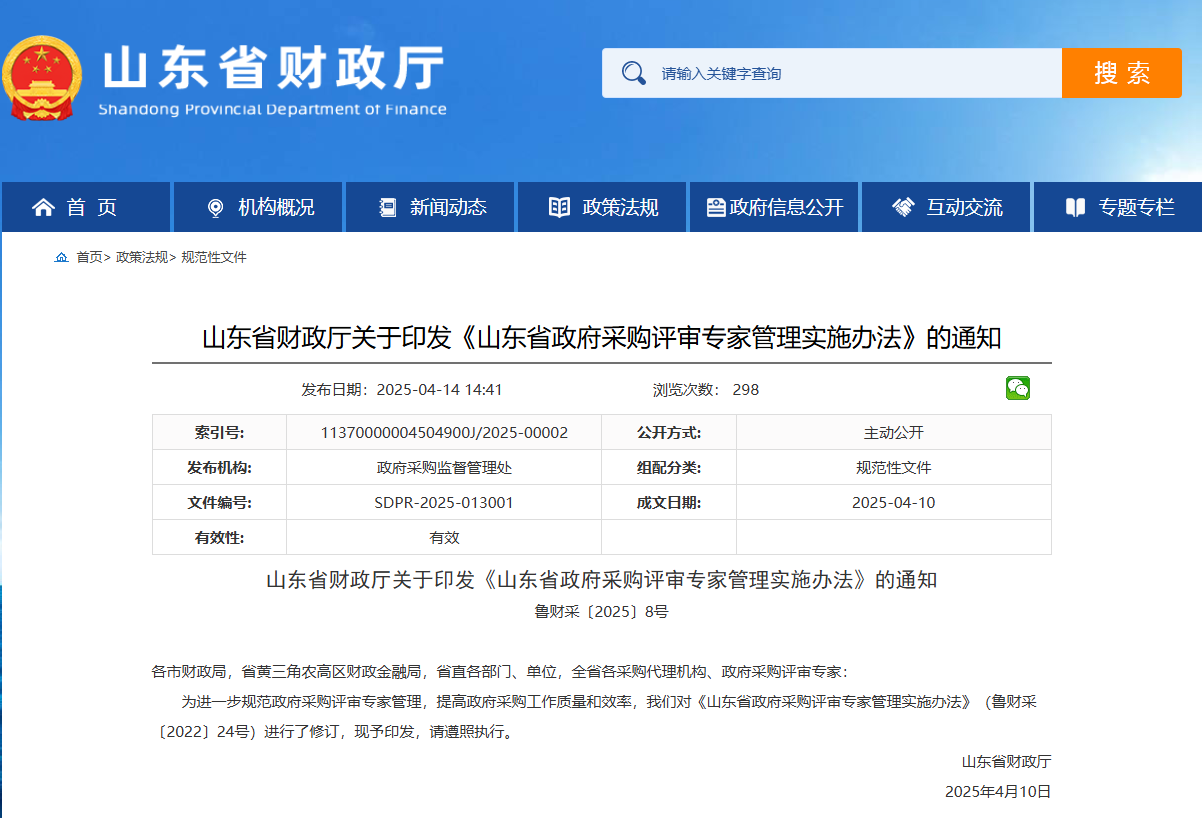Open the 规范性文件 breadcrumb link
Screen dimensions: 1202x818
pyautogui.click(x=213, y=258)
